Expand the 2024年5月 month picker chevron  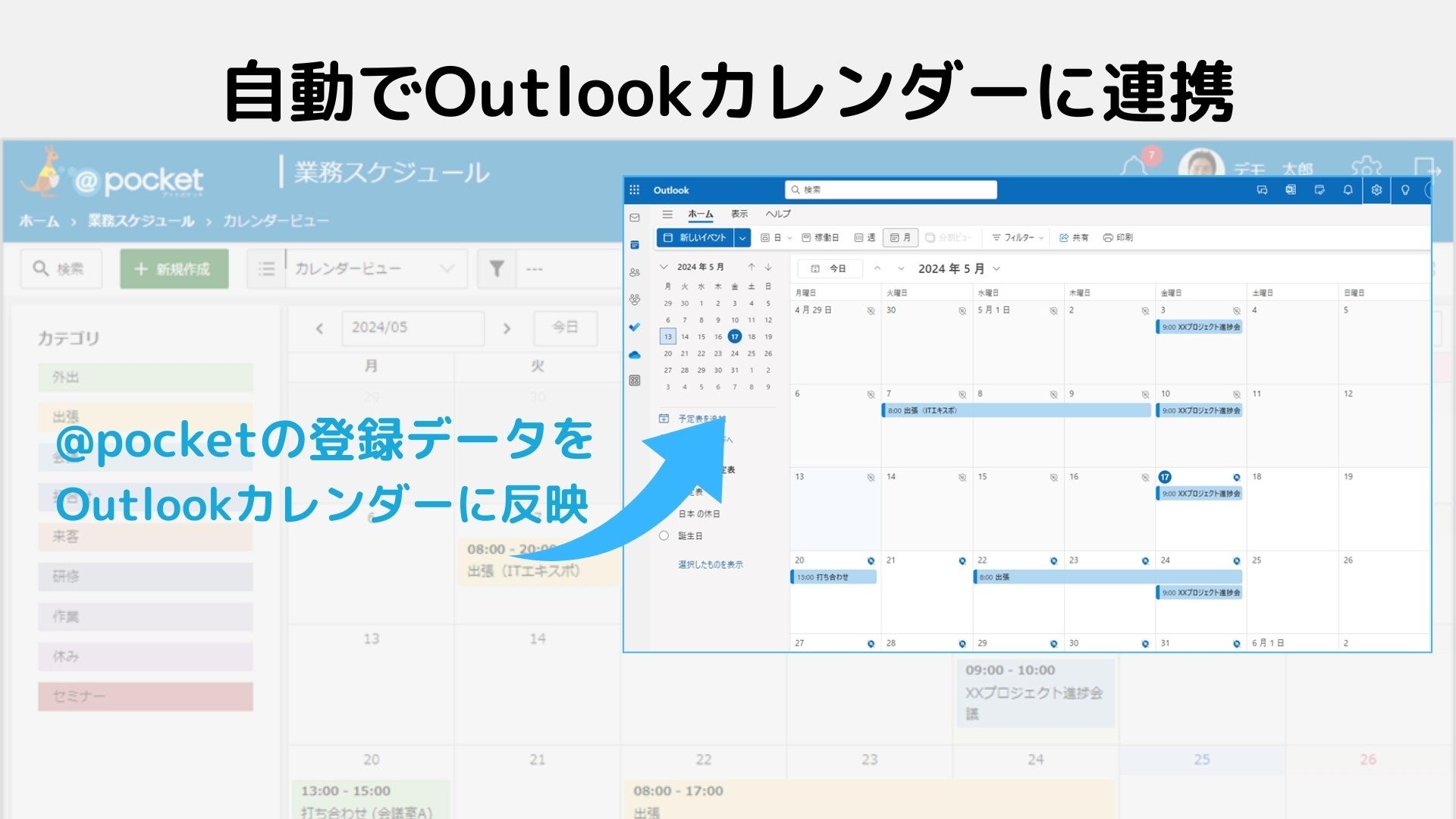point(996,269)
